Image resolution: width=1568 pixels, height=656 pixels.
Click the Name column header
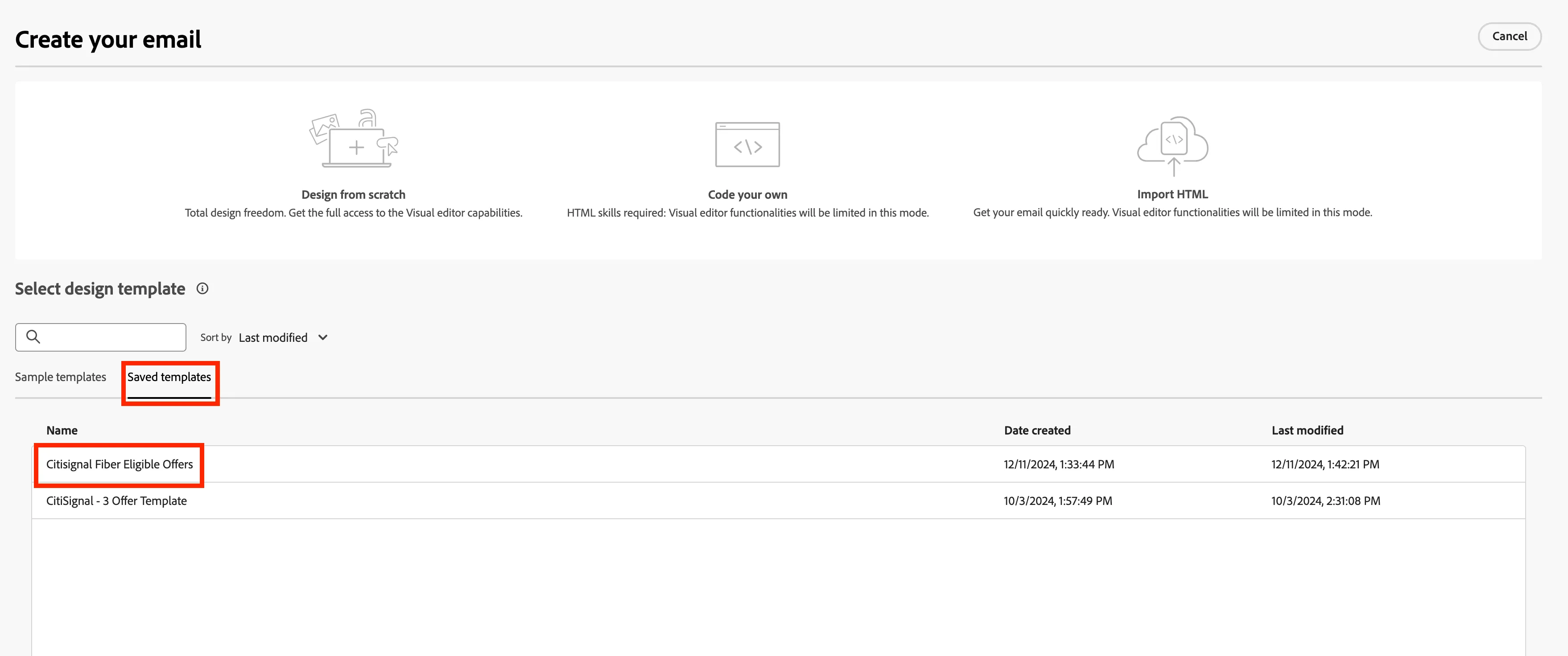[x=62, y=430]
